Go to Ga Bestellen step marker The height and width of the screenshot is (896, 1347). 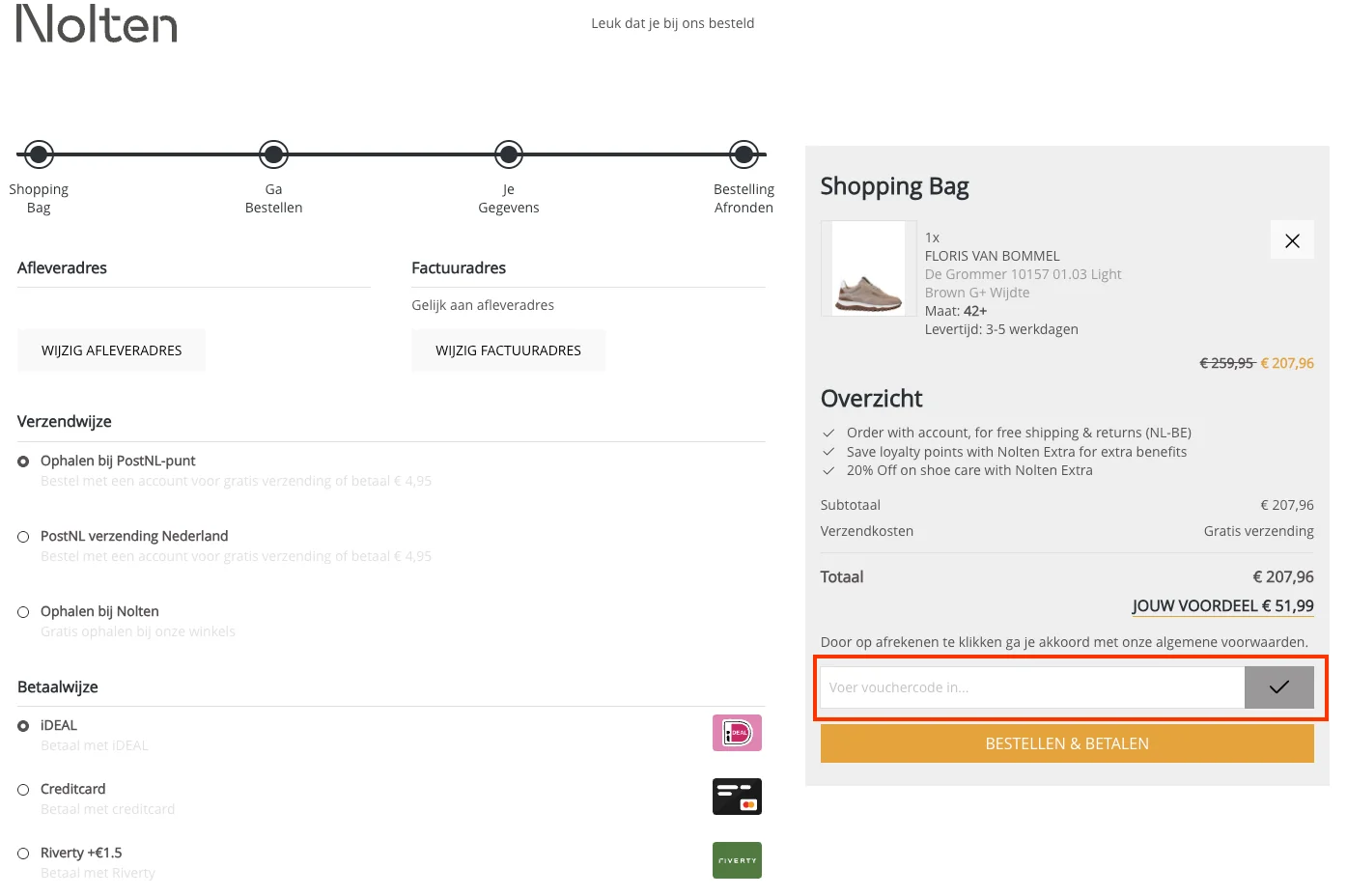274,154
